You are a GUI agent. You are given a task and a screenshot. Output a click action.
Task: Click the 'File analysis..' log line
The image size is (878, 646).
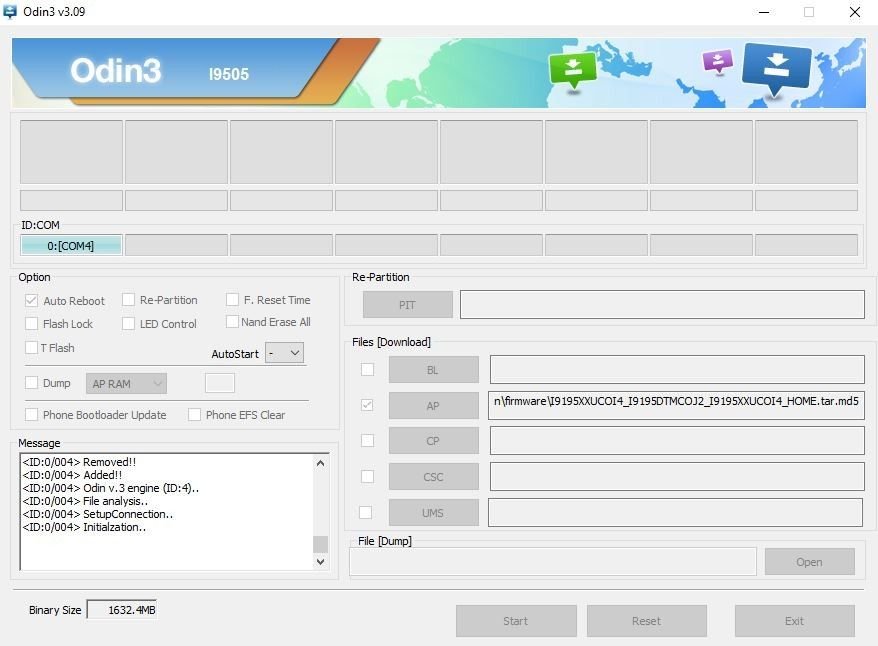tap(85, 501)
